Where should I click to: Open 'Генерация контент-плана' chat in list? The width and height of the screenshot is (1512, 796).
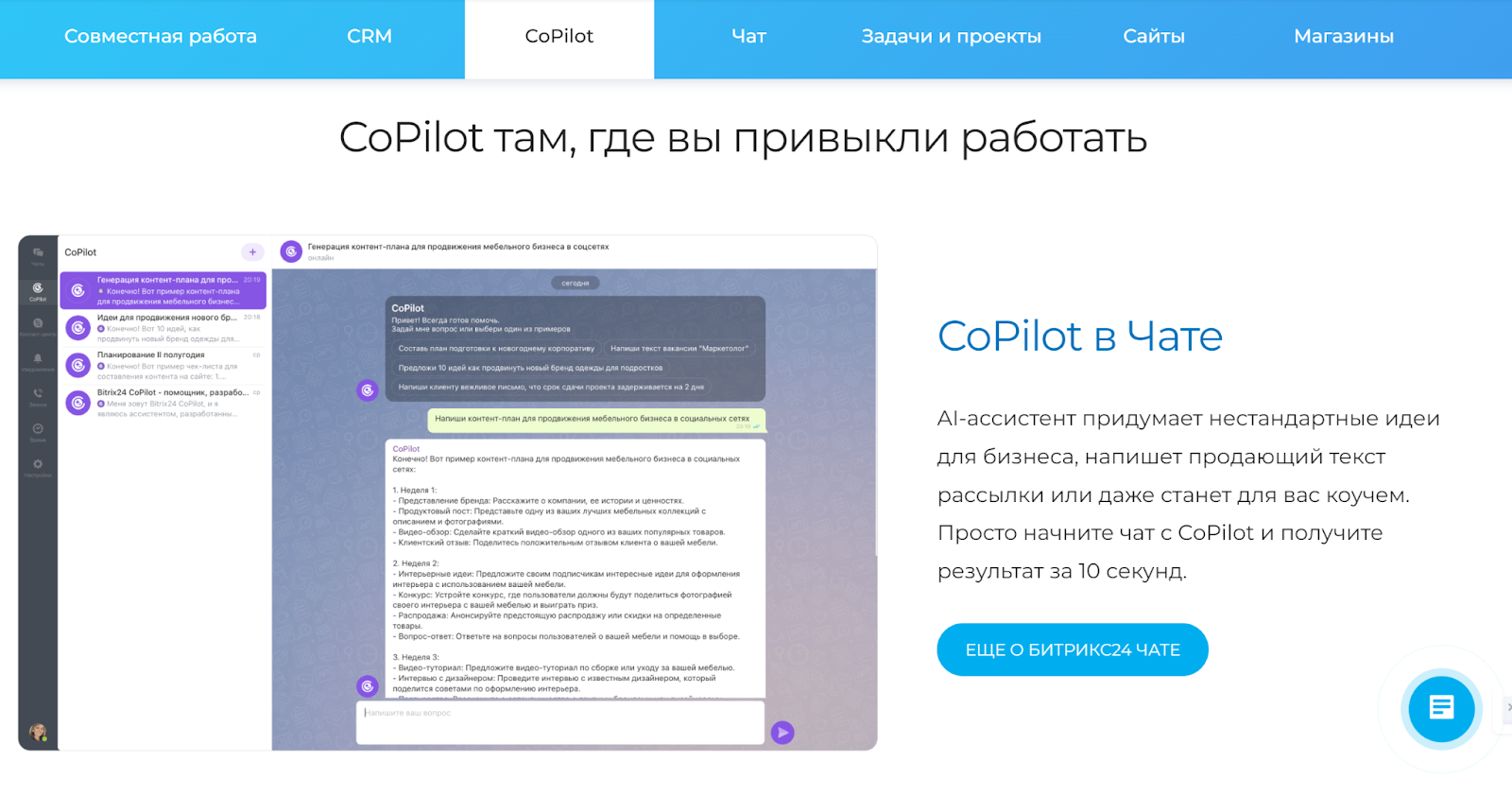tap(163, 290)
